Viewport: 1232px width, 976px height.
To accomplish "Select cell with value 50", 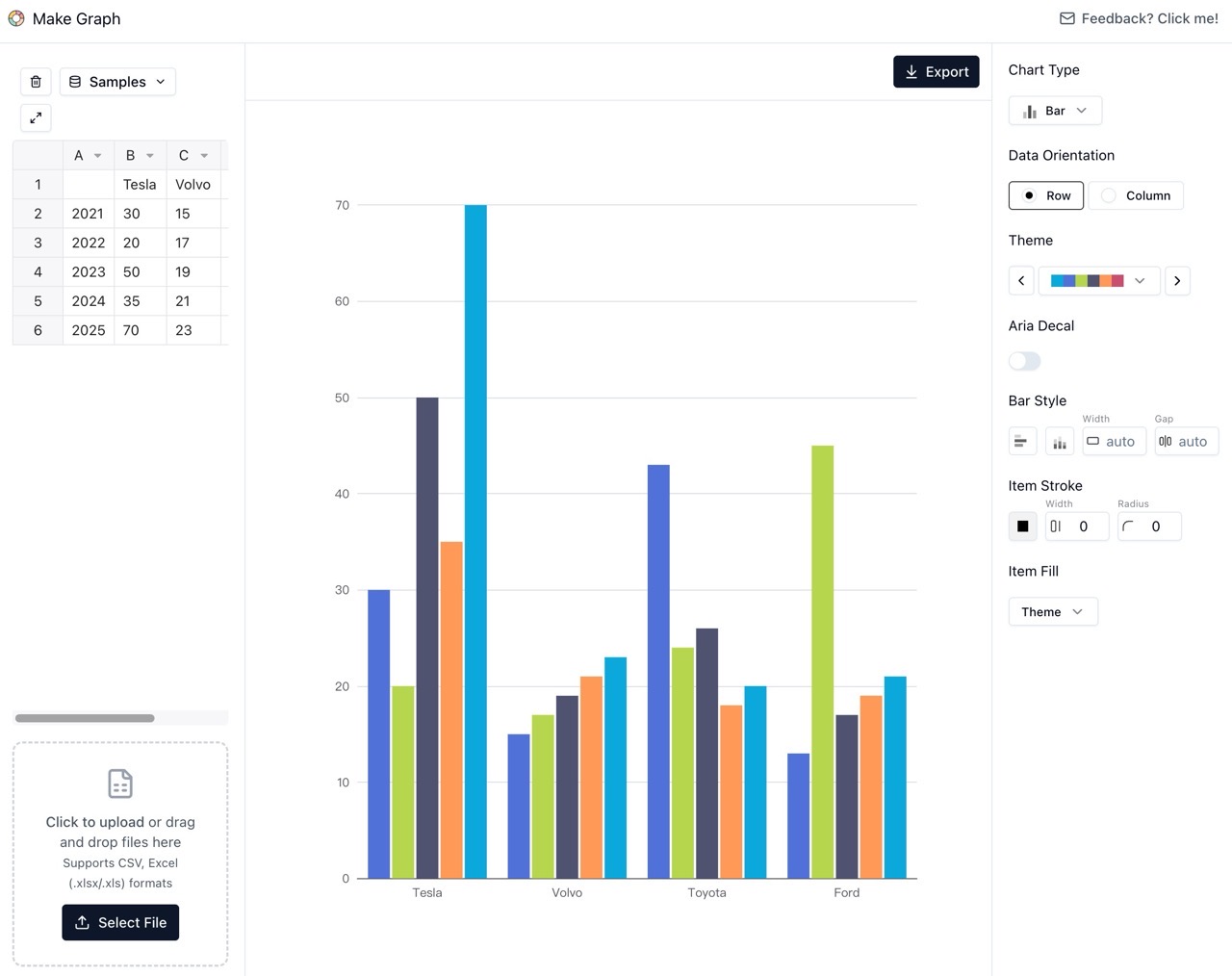I will [140, 272].
